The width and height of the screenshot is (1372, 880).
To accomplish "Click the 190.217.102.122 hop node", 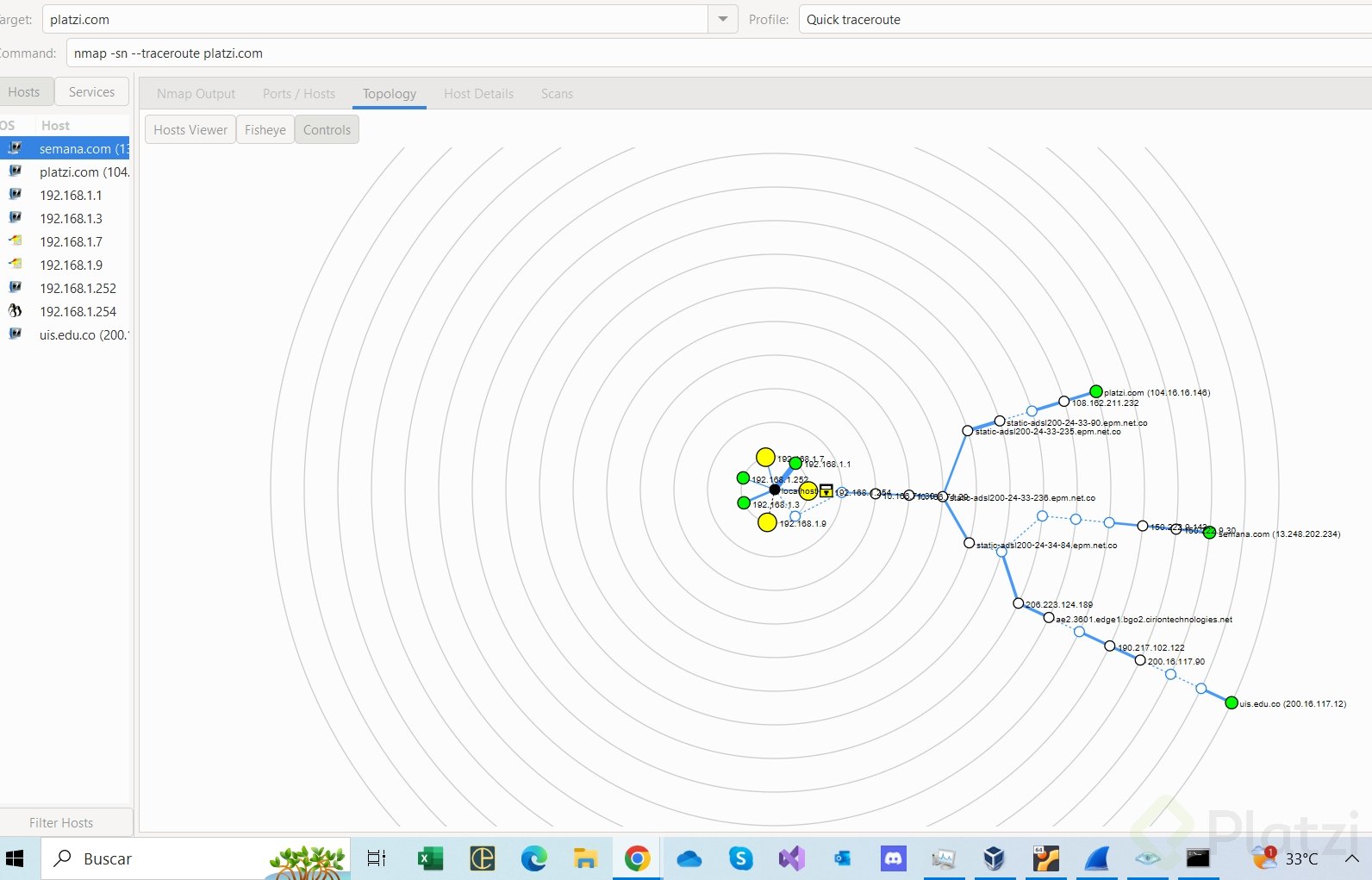I will pyautogui.click(x=1110, y=646).
